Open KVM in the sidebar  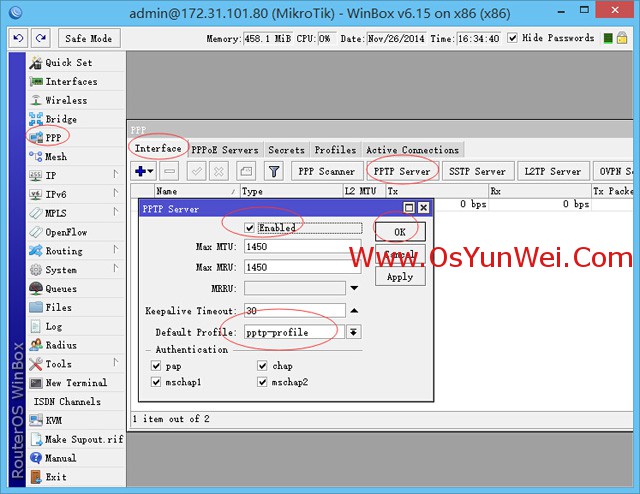76,420
